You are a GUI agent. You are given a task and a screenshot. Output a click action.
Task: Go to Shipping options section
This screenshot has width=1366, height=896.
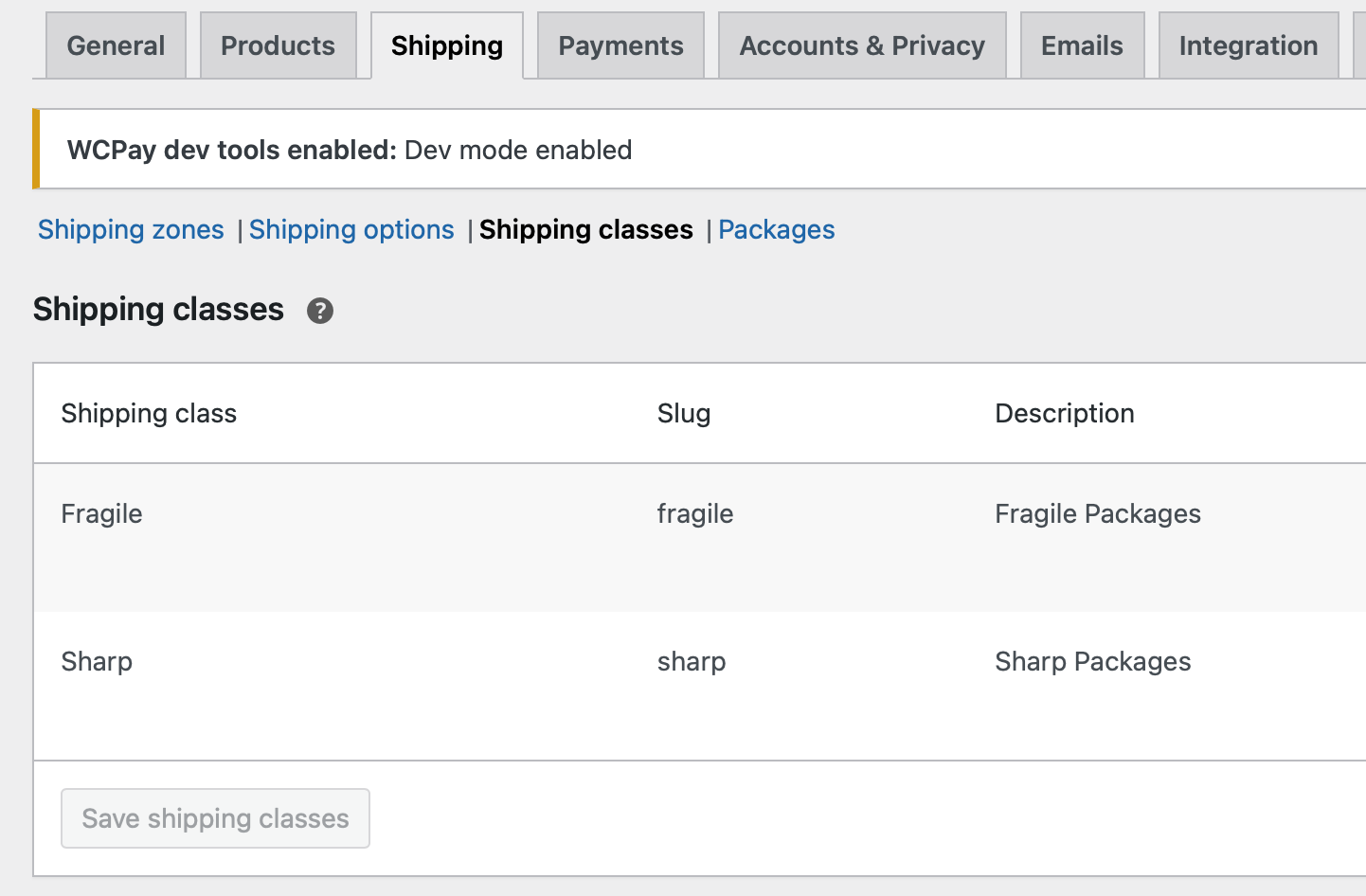[x=351, y=230]
